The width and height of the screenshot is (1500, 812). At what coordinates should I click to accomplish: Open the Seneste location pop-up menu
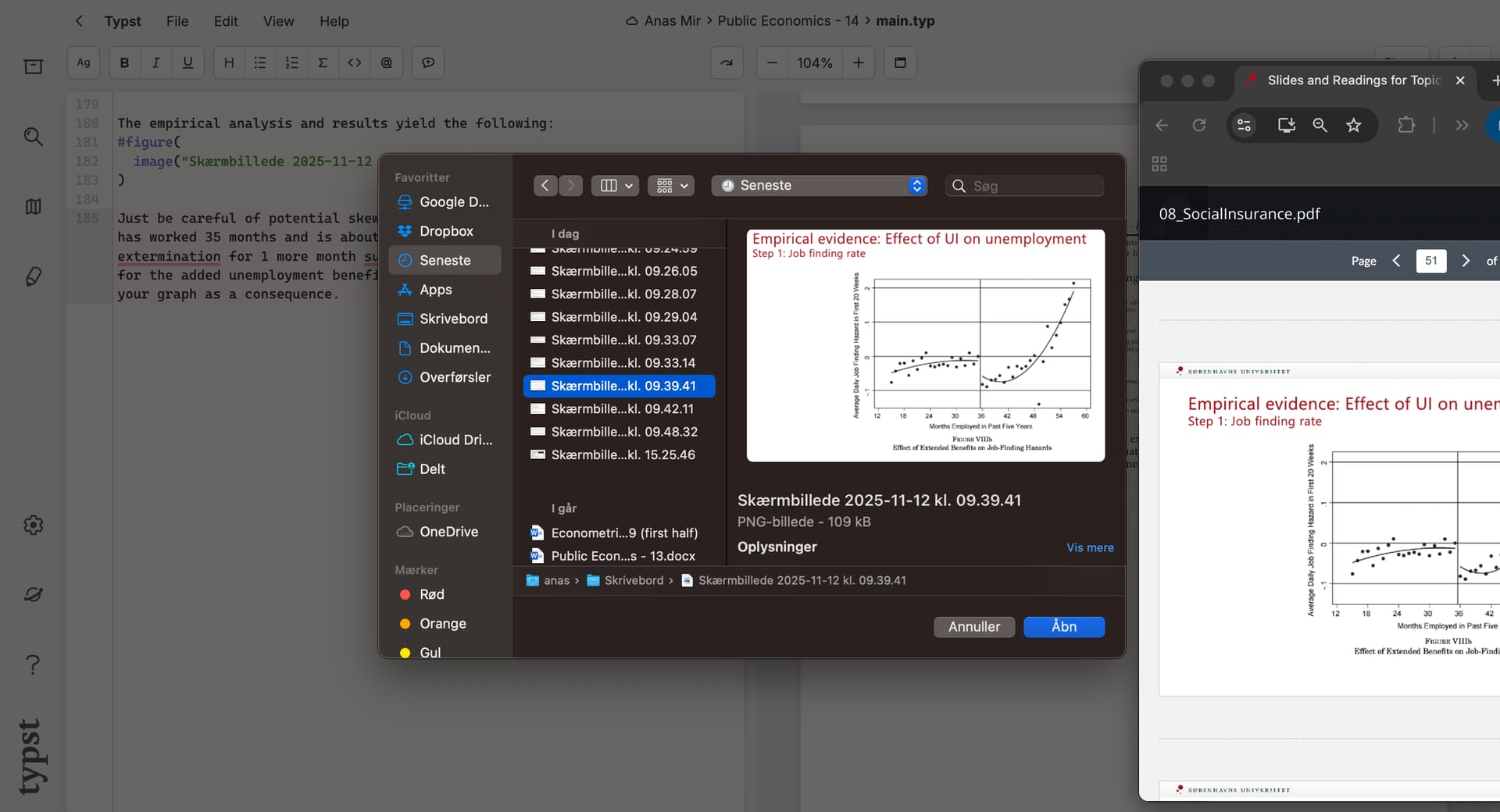819,186
